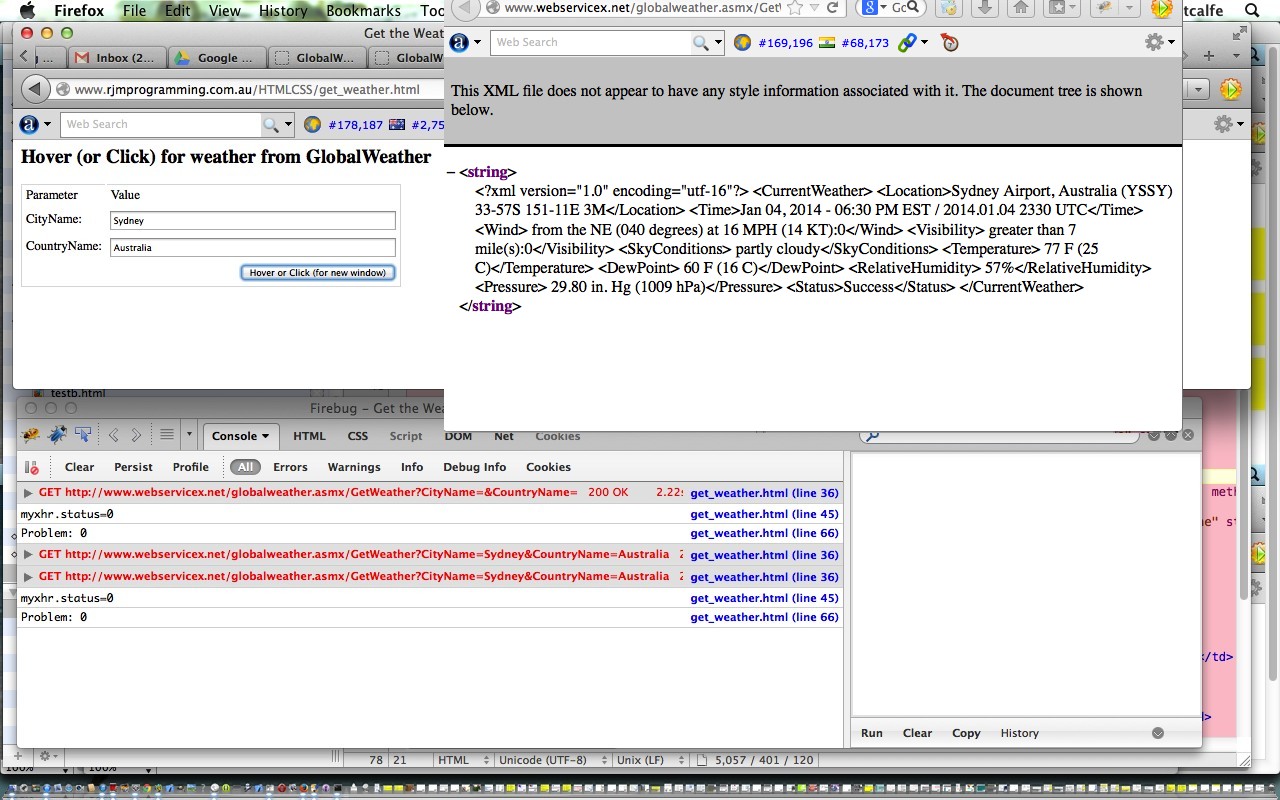Image resolution: width=1280 pixels, height=800 pixels.
Task: Click the Bookmarks menu icon in popup navbar
Action: coord(1060,8)
